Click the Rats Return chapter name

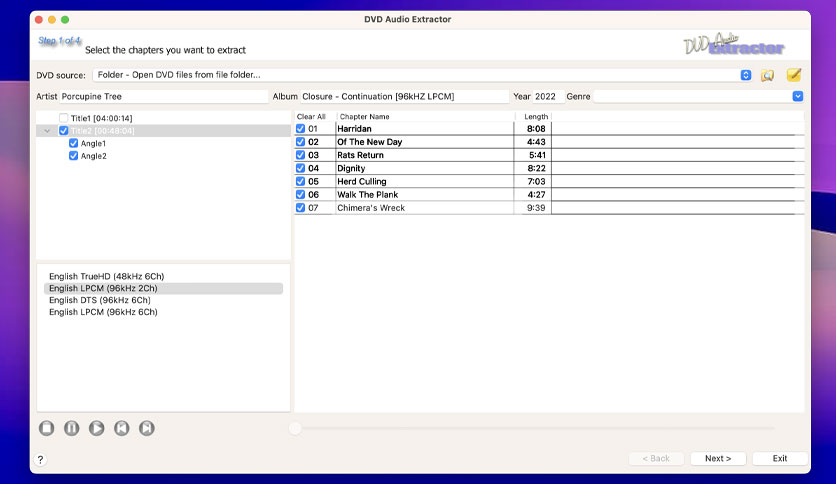[360, 155]
